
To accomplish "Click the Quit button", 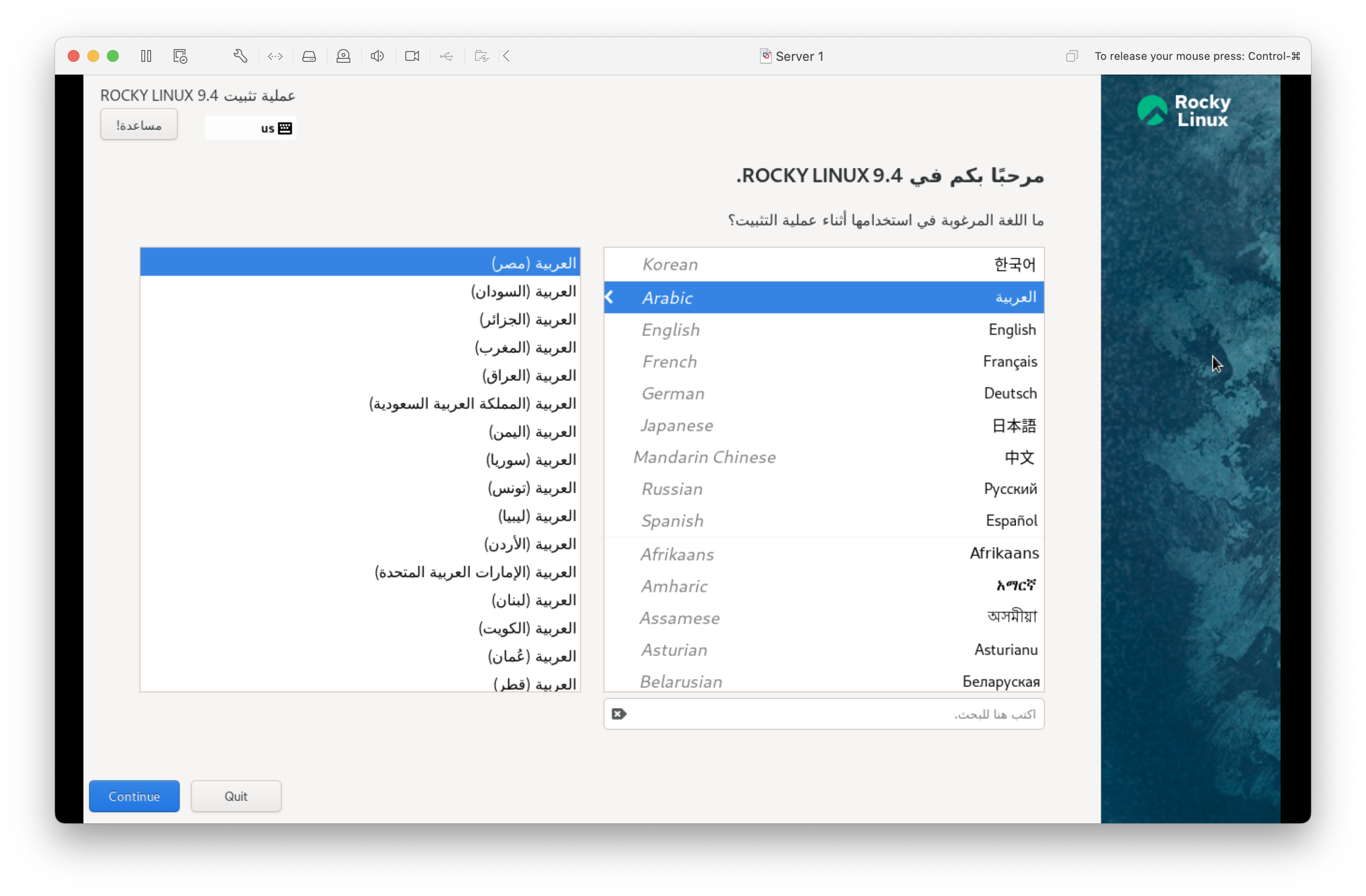I will pos(236,796).
